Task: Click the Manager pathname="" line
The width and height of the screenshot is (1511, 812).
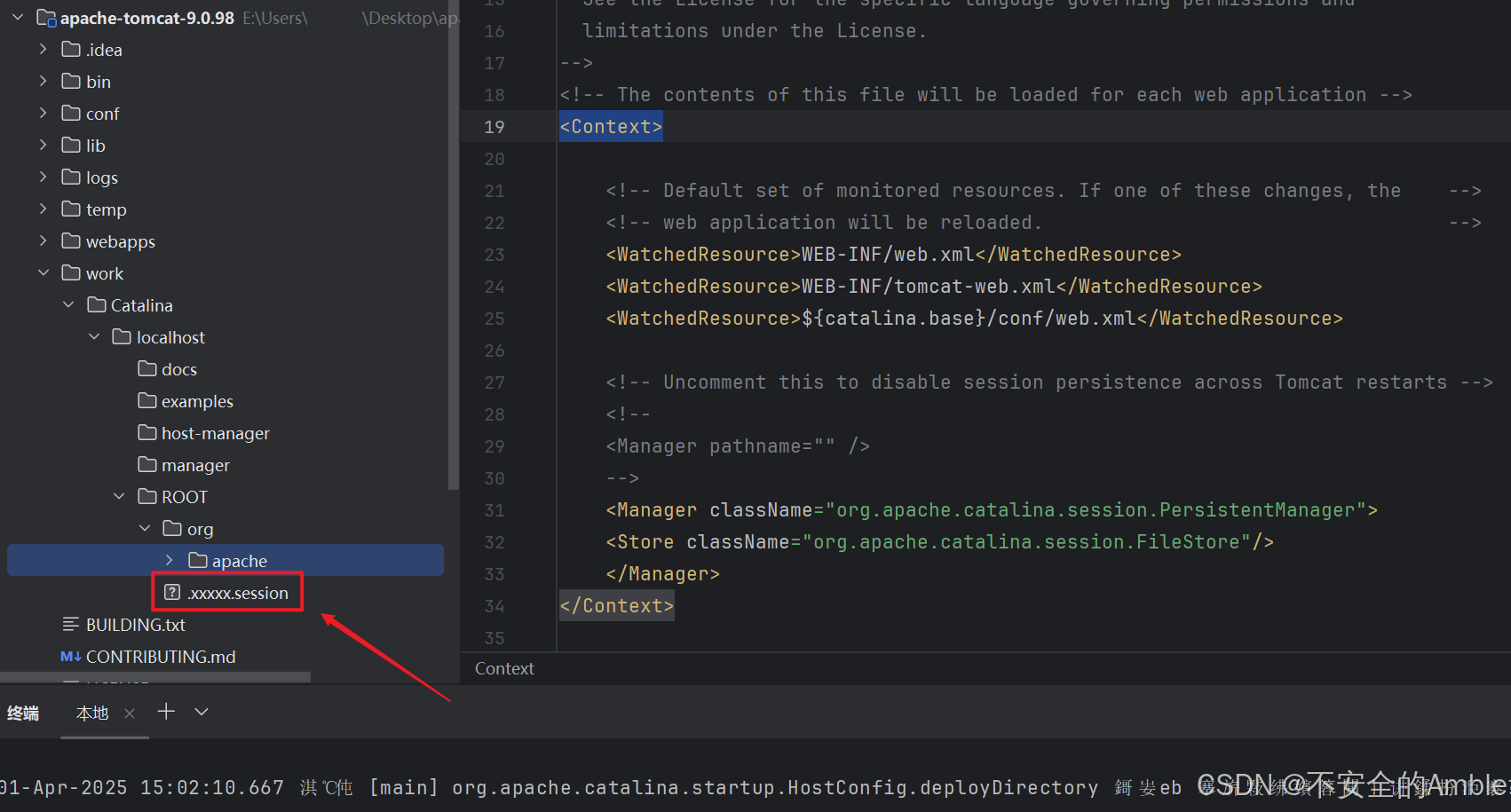Action: [x=738, y=446]
